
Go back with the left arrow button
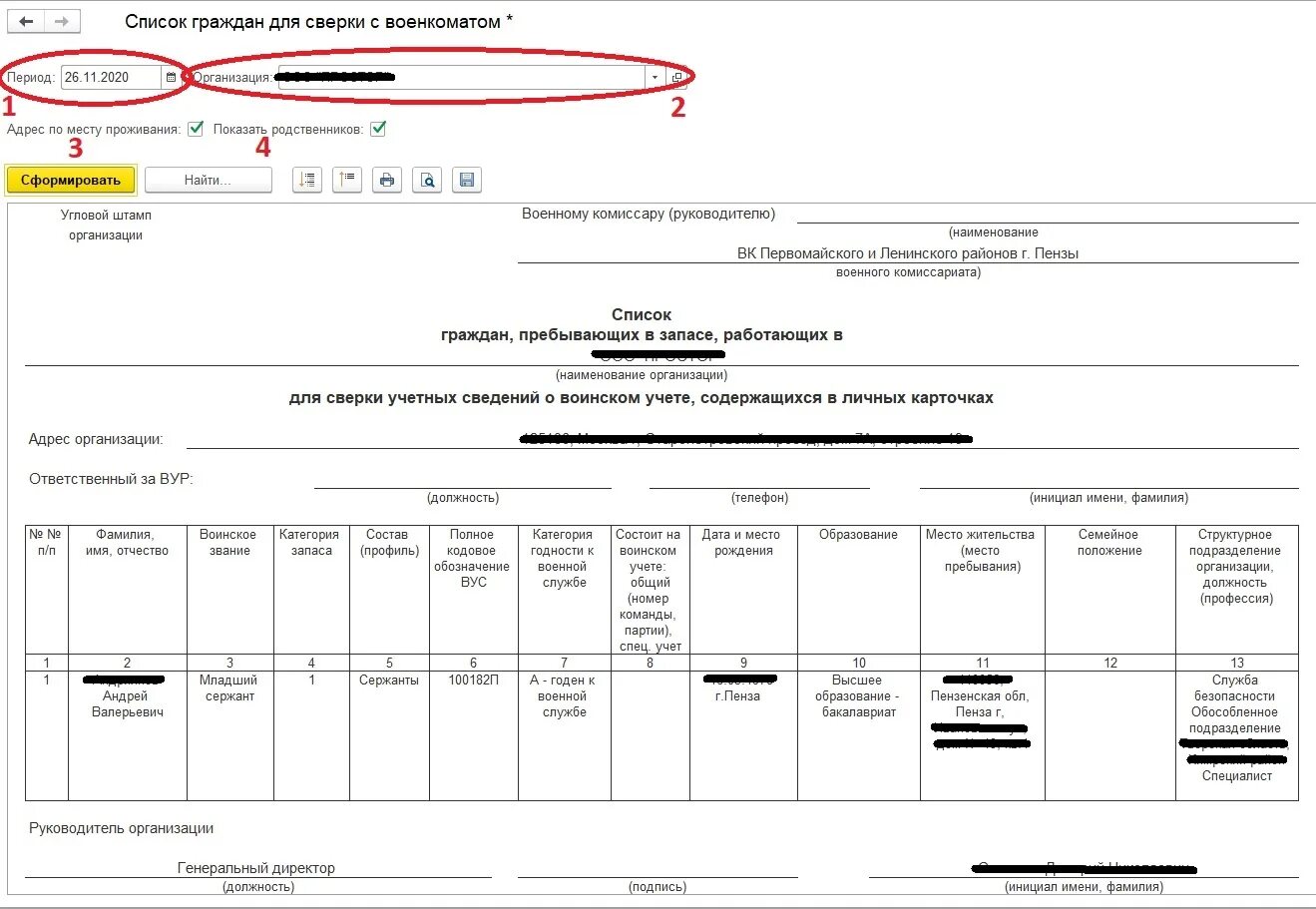[26, 21]
